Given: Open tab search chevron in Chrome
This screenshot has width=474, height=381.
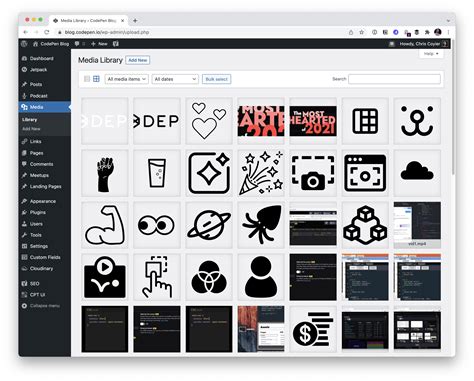Looking at the screenshot, I should tap(448, 21).
